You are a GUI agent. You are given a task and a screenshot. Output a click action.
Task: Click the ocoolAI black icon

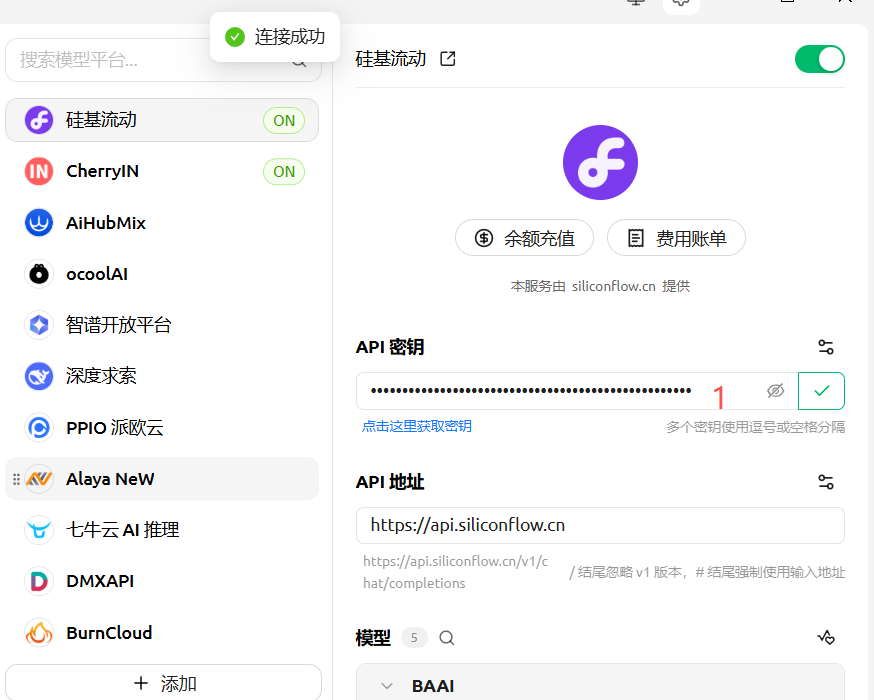(x=39, y=274)
